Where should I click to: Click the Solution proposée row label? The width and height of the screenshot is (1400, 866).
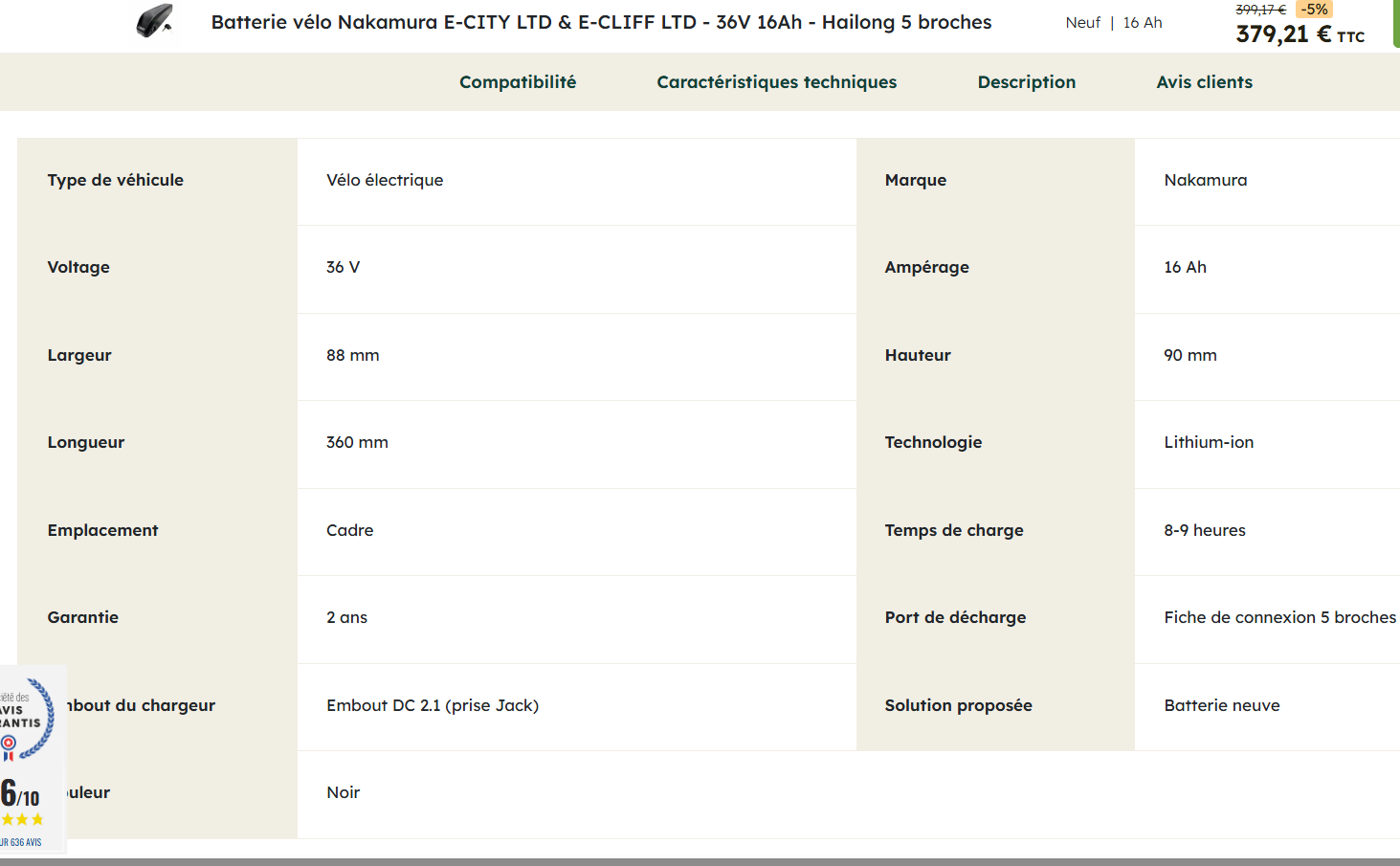click(x=959, y=705)
